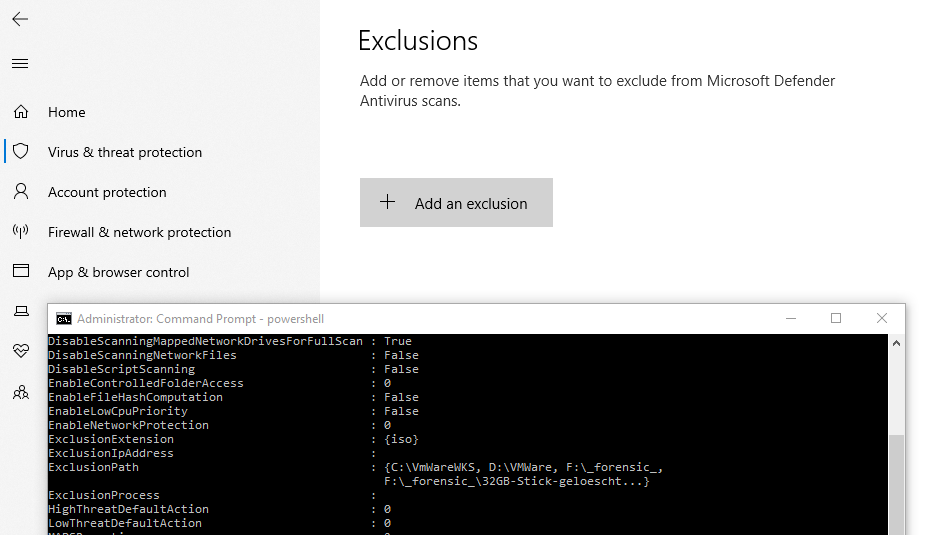Click the Home house icon
This screenshot has height=535, width=951.
coord(21,112)
